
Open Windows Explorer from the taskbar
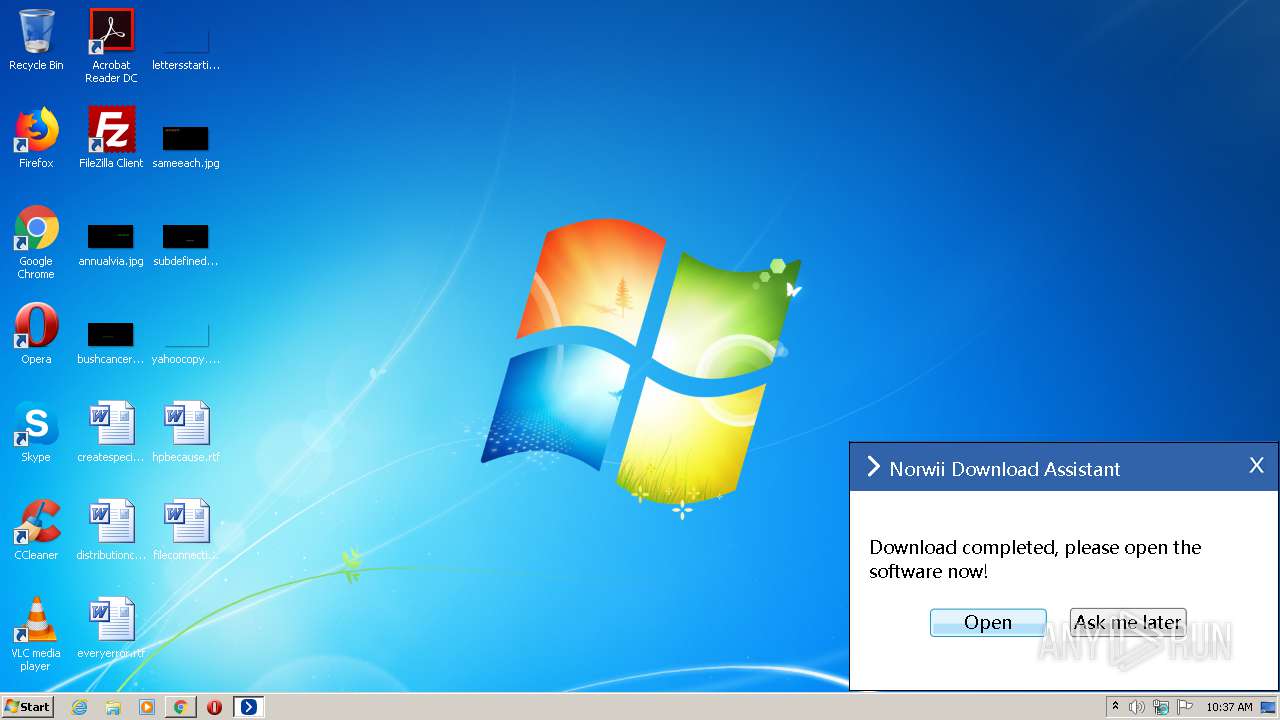point(113,707)
